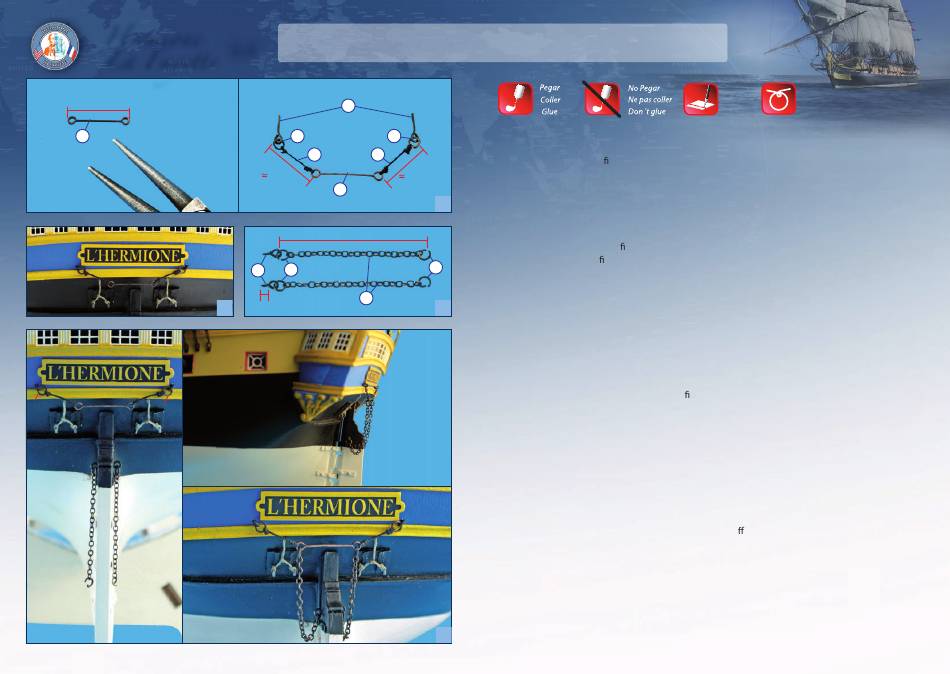Click the "Don't glue" label
Screen dimensions: 950x674
point(646,112)
